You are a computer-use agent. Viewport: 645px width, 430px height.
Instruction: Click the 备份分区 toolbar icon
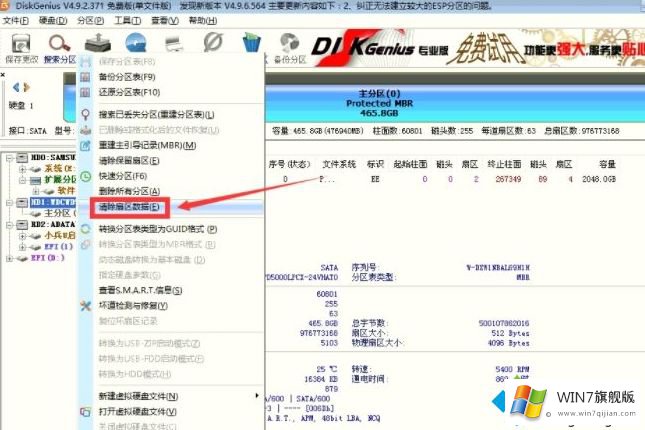pos(290,43)
